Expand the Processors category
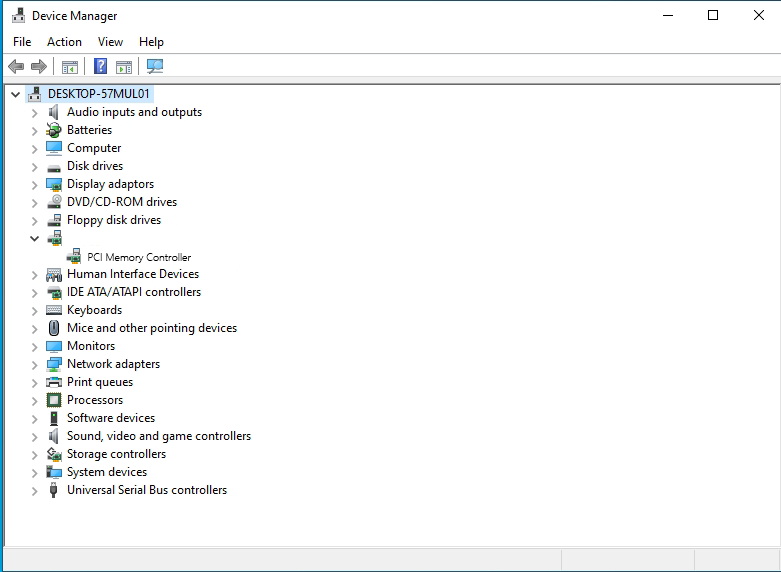Viewport: 781px width, 572px height. (34, 401)
